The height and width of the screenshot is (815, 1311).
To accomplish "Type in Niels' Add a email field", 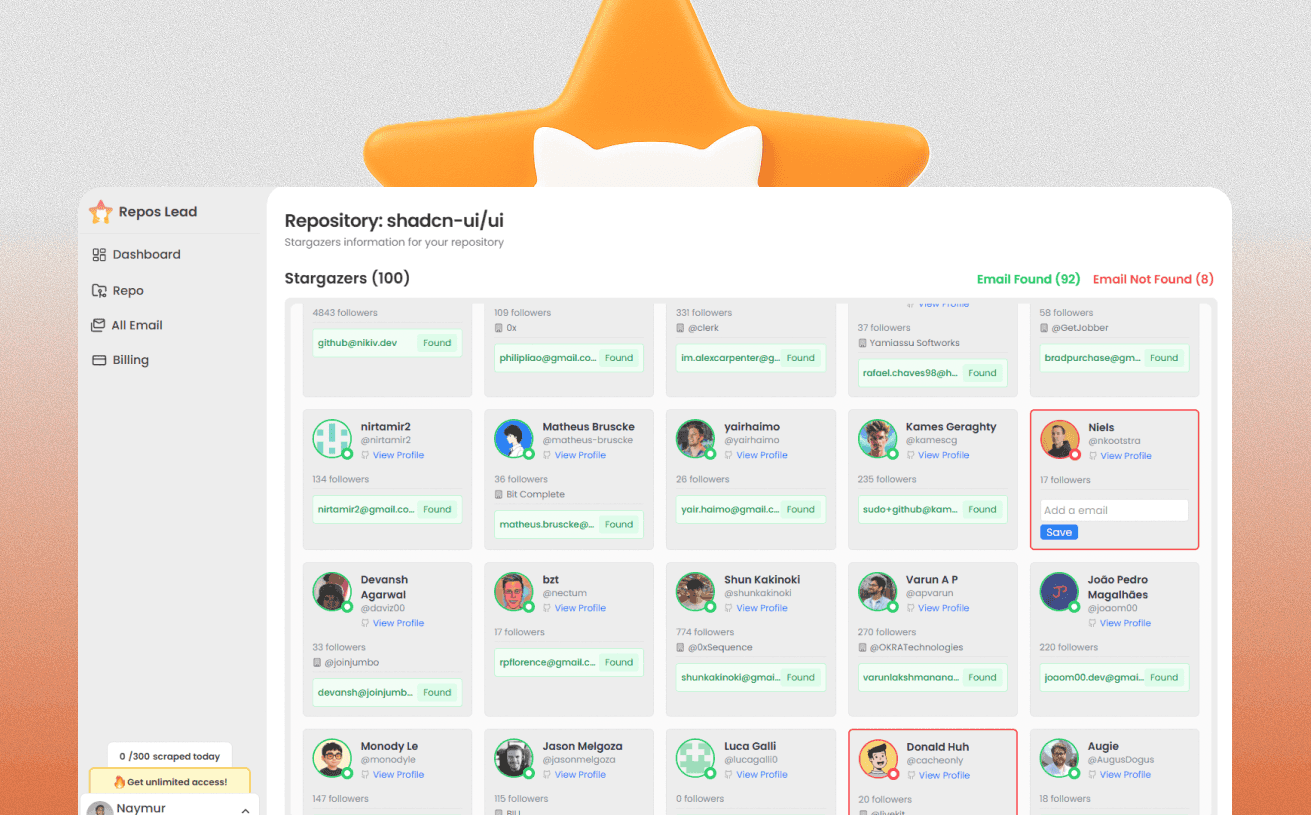I will pos(1113,510).
